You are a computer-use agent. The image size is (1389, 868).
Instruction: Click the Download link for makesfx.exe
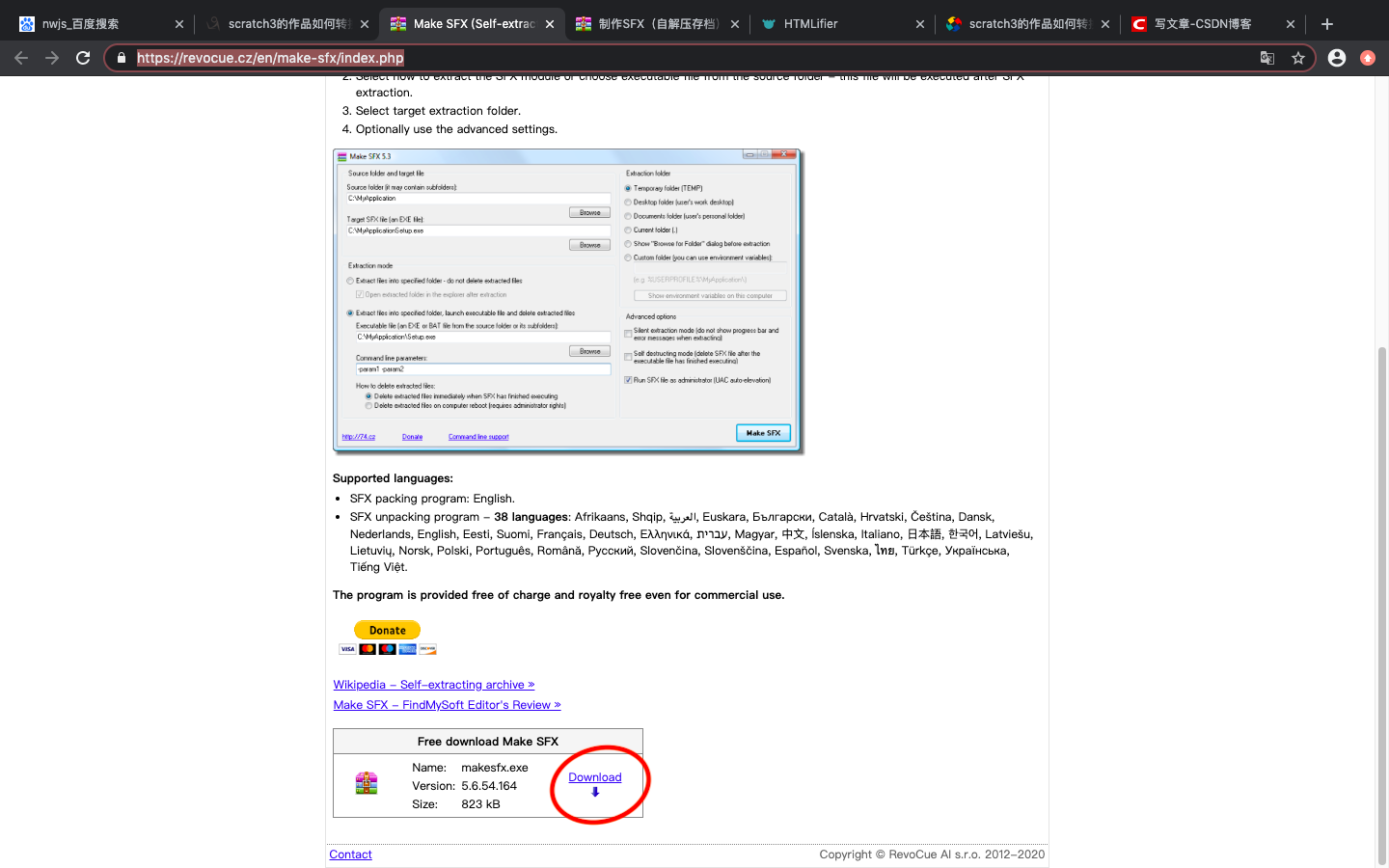595,777
